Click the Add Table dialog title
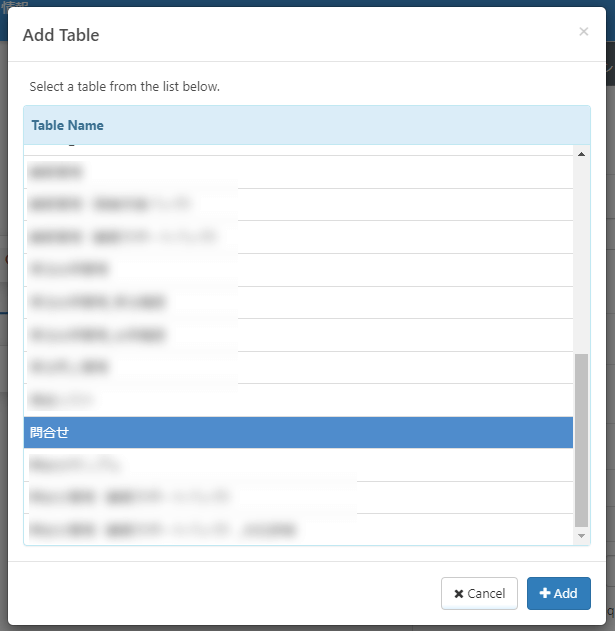 click(x=61, y=35)
